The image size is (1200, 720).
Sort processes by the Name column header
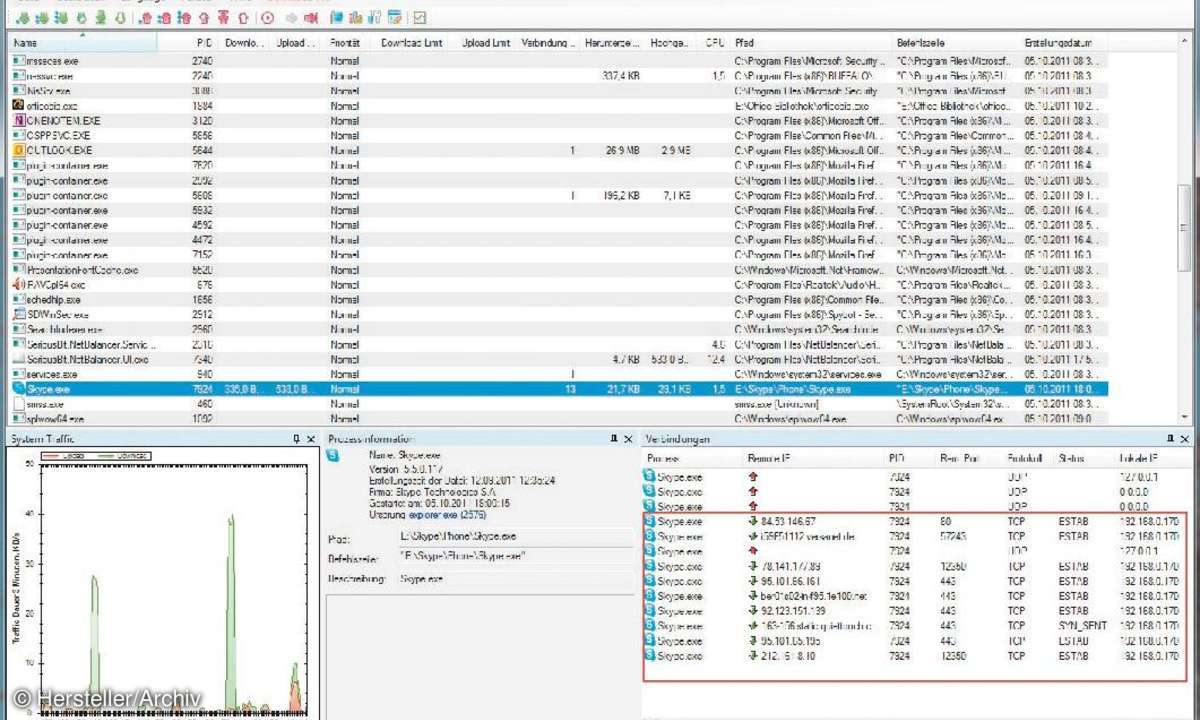coord(83,43)
